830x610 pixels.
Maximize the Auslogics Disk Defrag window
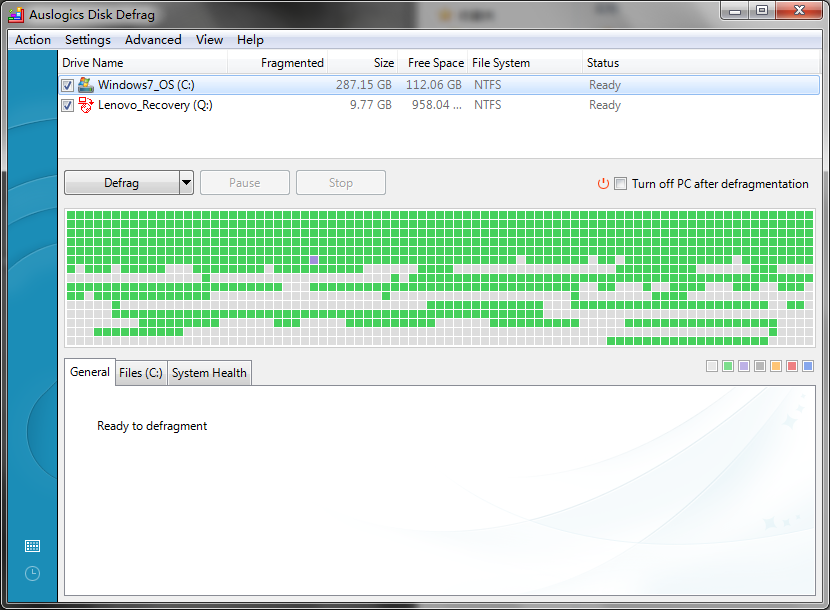[762, 11]
